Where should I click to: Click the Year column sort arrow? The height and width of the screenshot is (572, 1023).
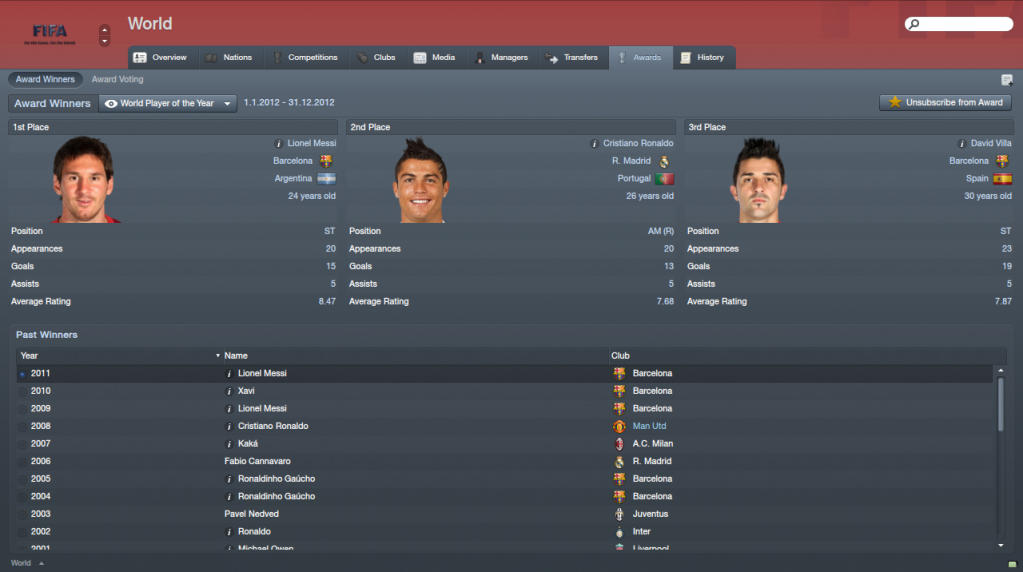pyautogui.click(x=218, y=356)
